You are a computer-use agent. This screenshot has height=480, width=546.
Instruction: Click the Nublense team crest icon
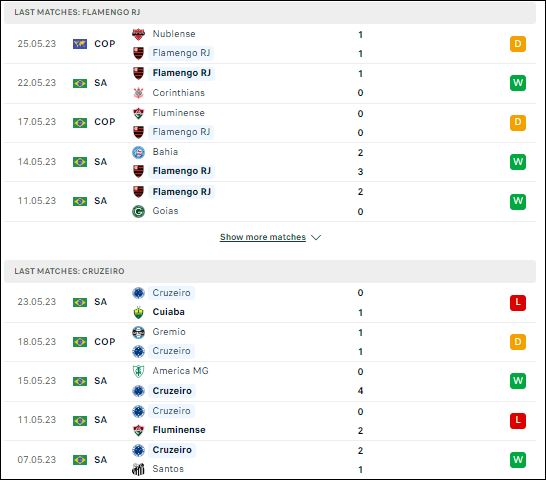pos(138,34)
